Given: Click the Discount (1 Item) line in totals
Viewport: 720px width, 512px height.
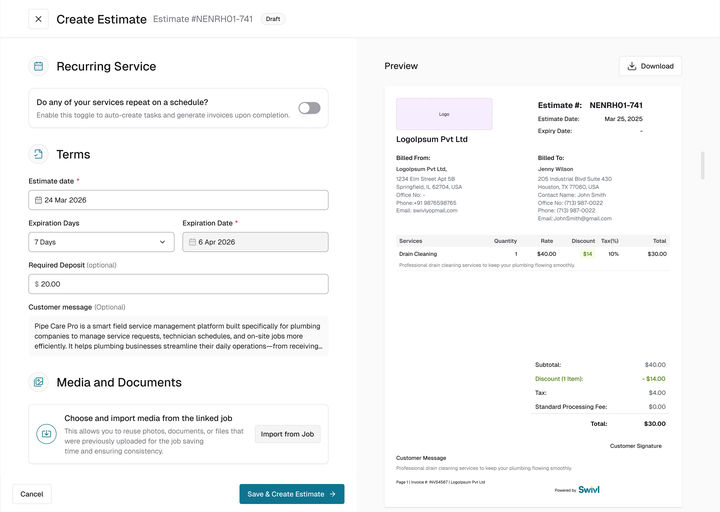Looking at the screenshot, I should [600, 379].
